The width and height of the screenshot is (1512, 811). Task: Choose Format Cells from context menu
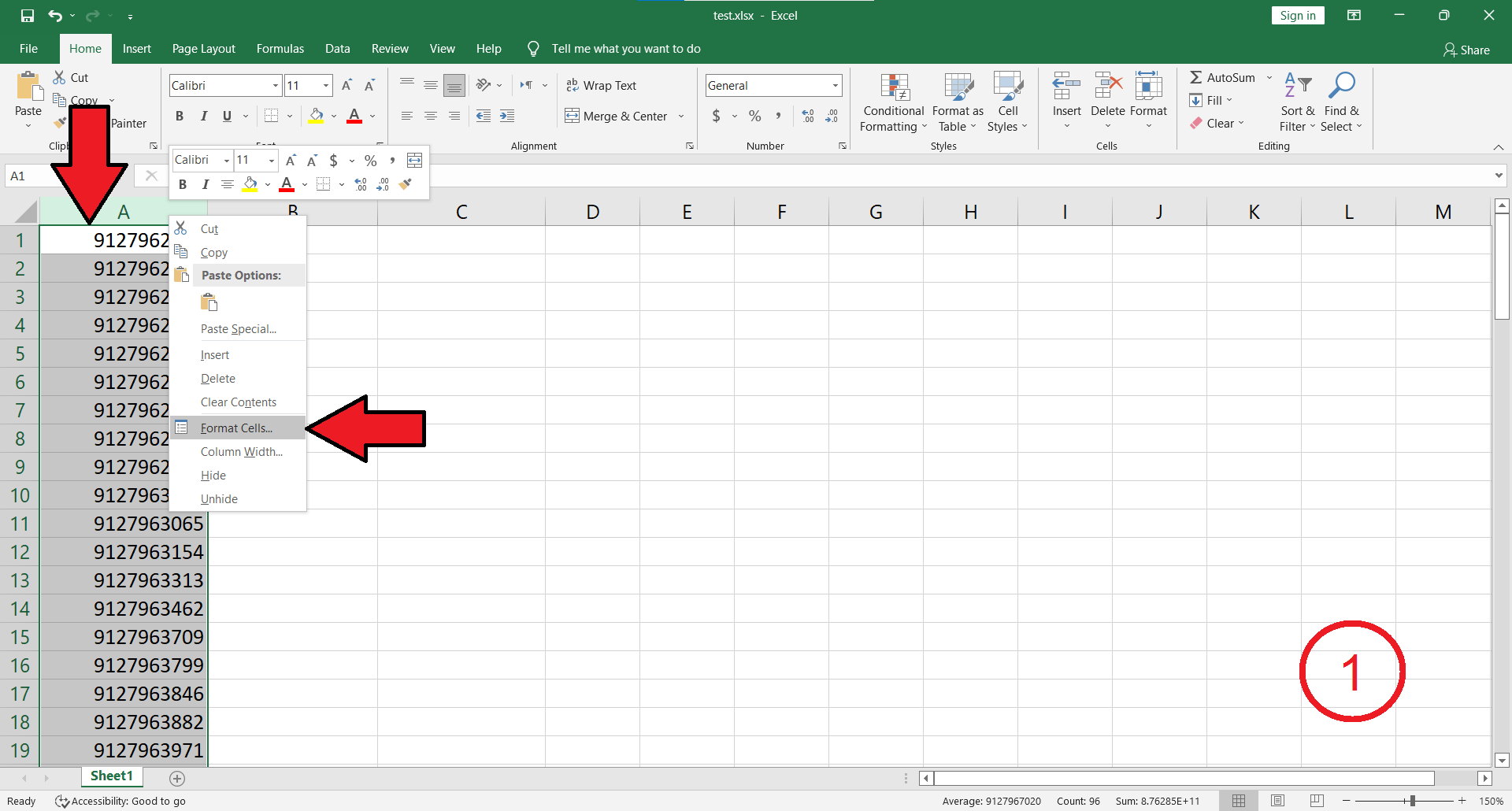(x=236, y=428)
